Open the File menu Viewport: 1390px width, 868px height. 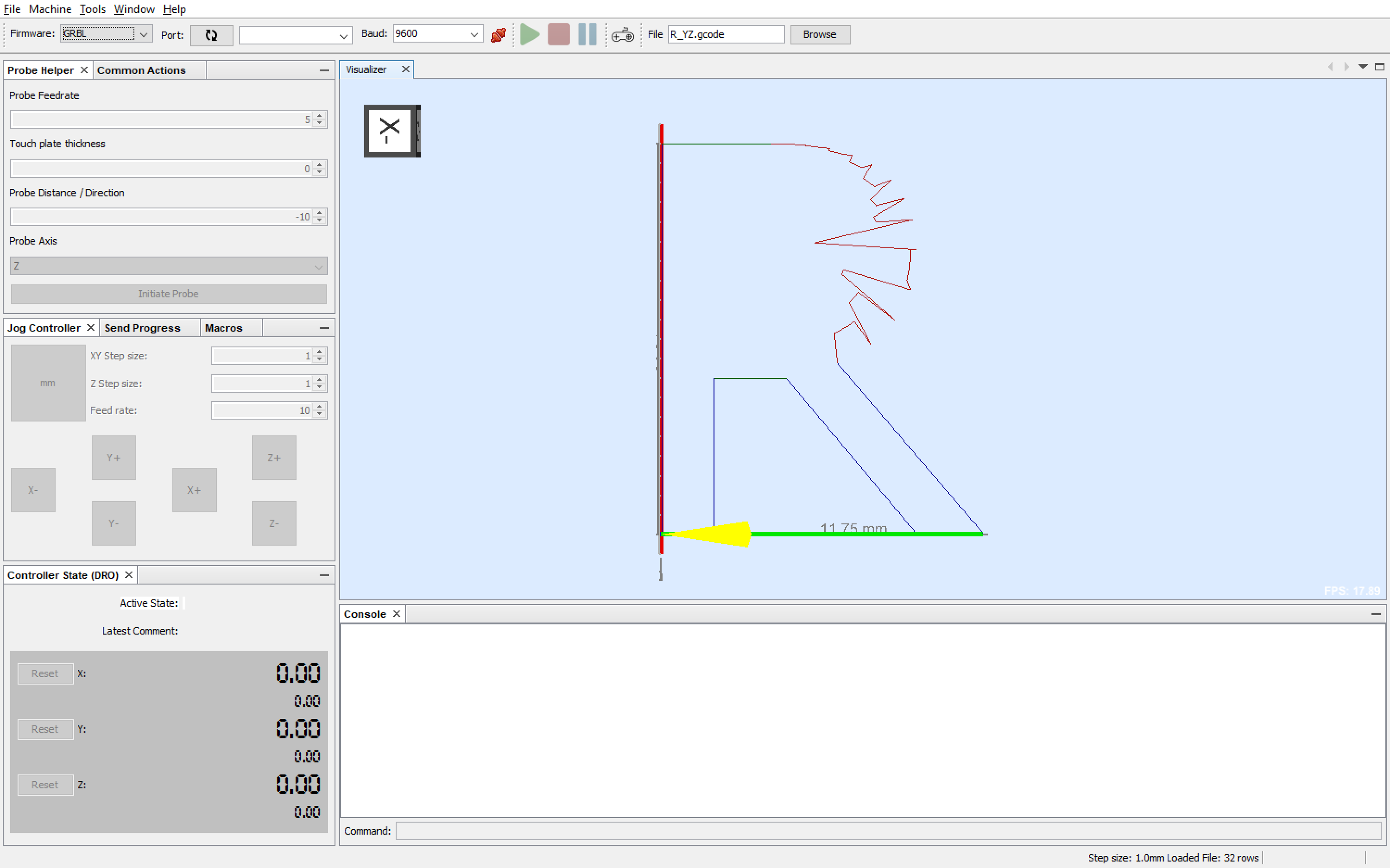(x=12, y=9)
